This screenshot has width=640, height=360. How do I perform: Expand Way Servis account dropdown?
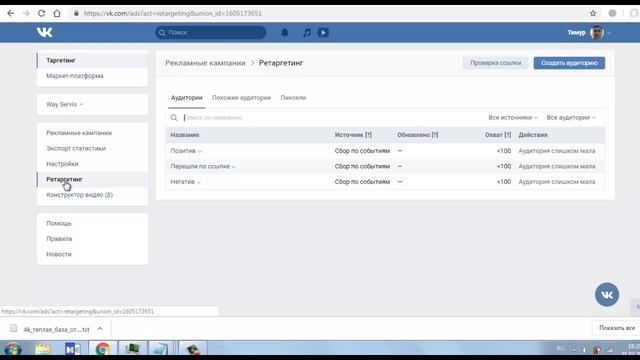click(64, 104)
